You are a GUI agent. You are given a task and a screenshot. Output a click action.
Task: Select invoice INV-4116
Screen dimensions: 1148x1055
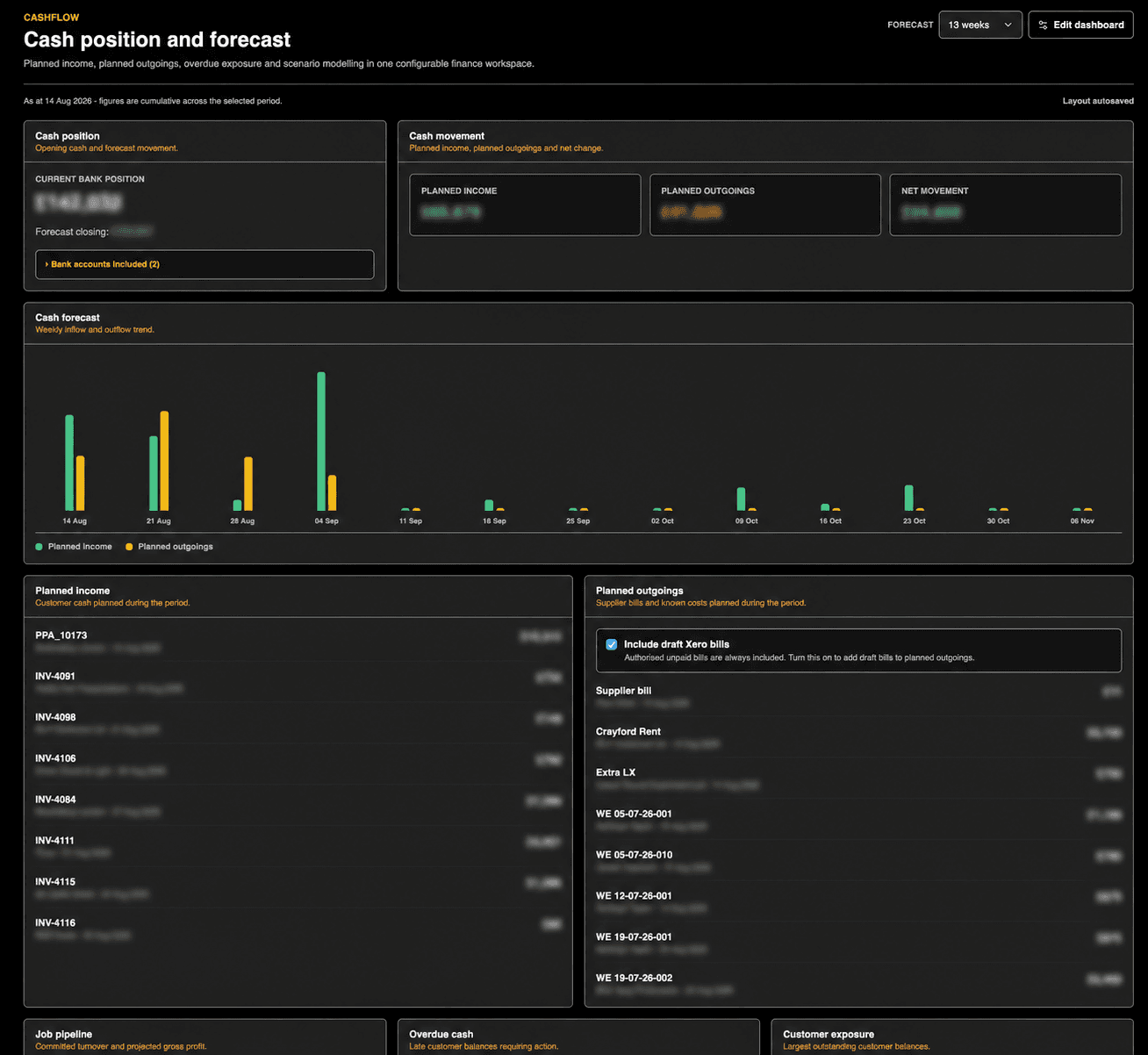coord(298,929)
